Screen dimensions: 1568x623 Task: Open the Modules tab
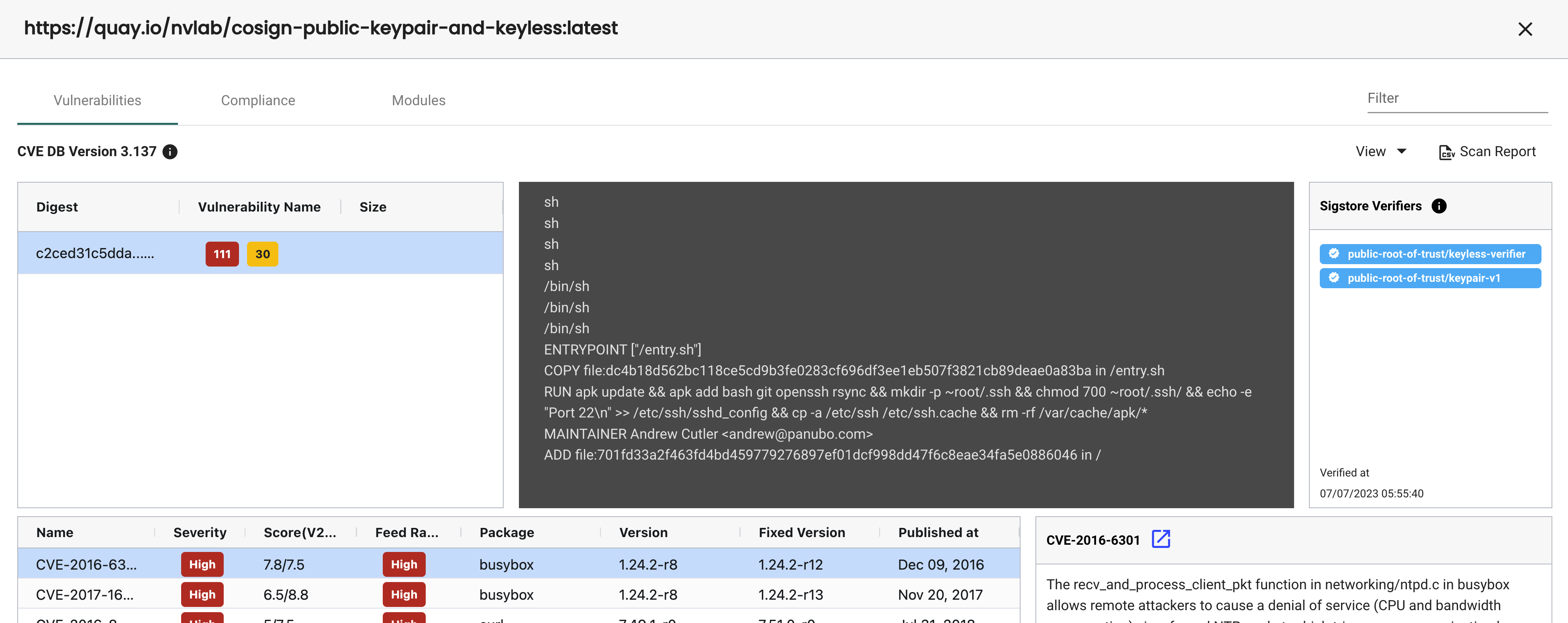coord(418,100)
